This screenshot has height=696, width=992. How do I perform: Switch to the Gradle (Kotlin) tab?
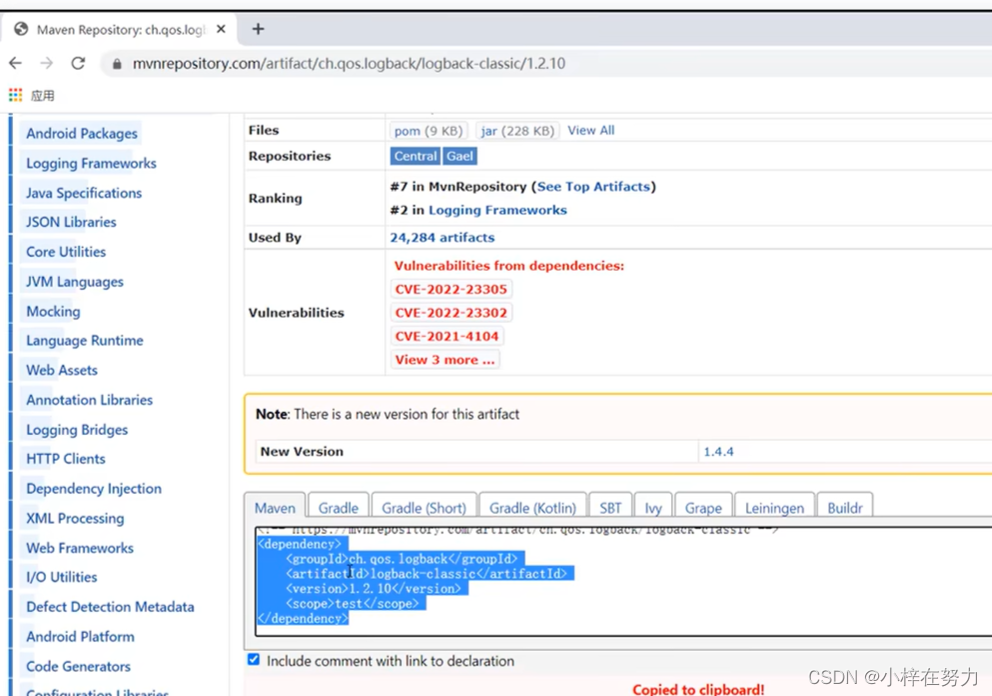[x=533, y=508]
